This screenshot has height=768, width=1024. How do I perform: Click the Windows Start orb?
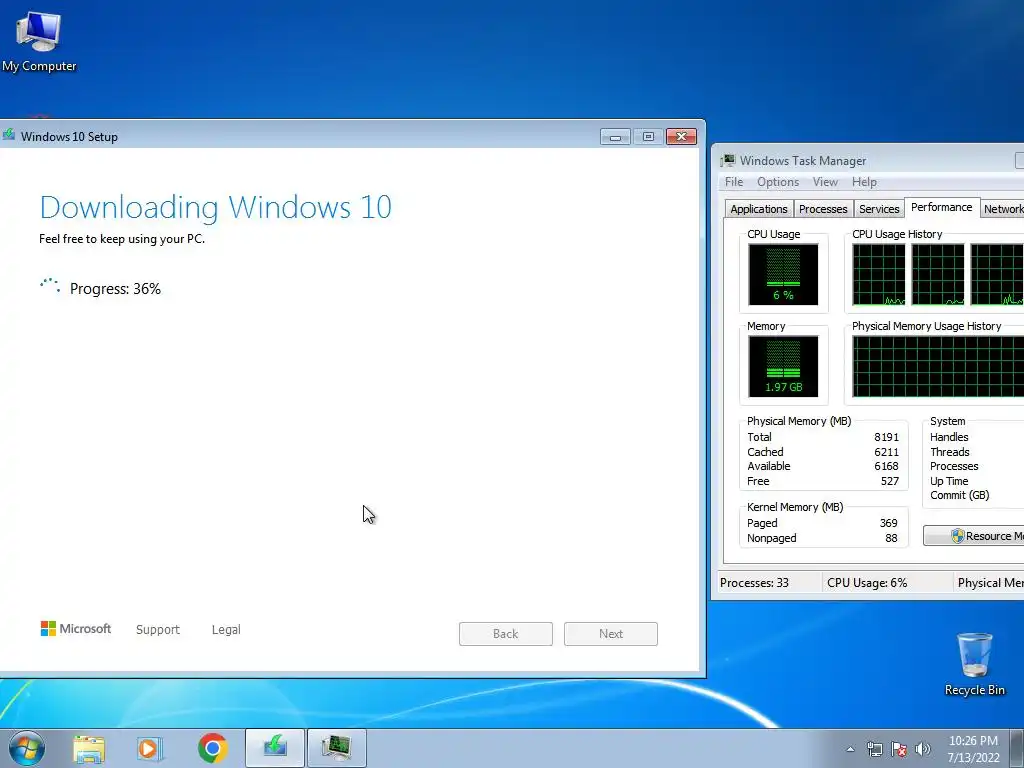(x=27, y=748)
